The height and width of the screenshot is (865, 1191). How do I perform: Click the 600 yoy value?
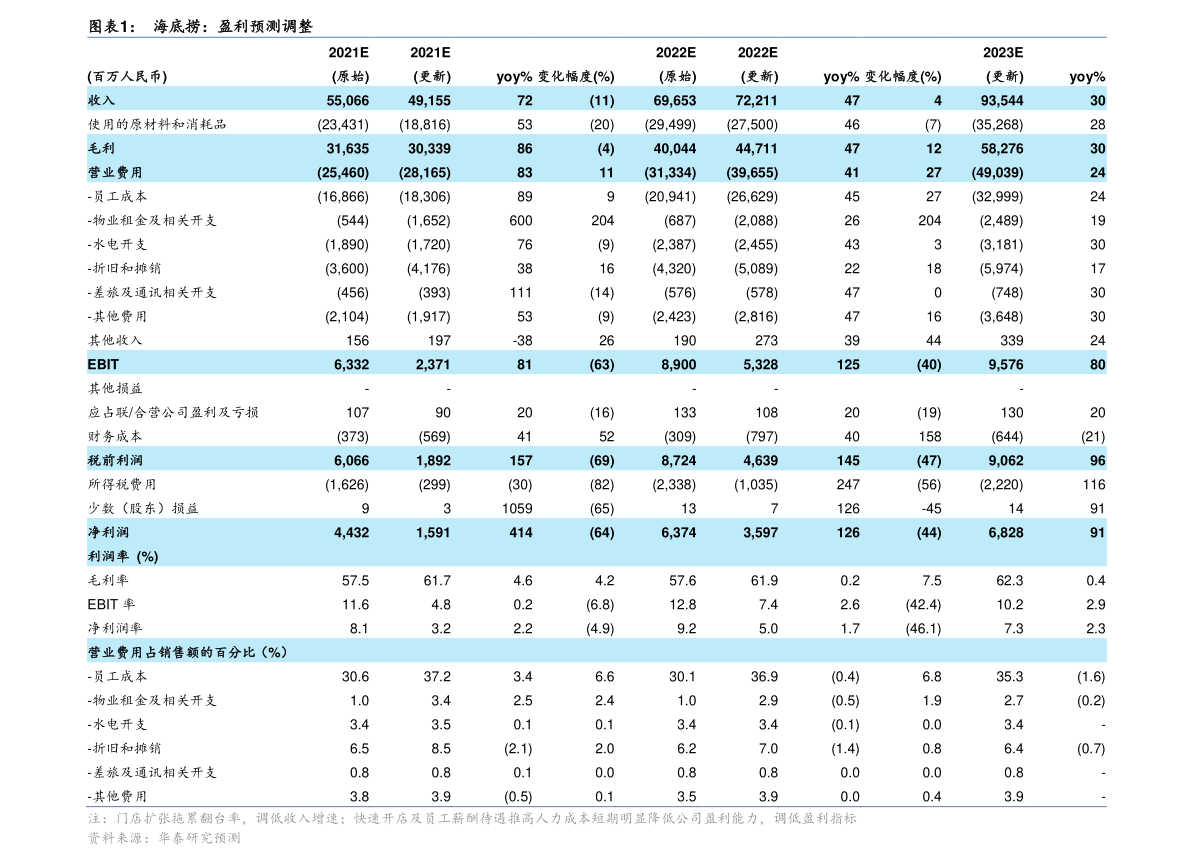[521, 220]
